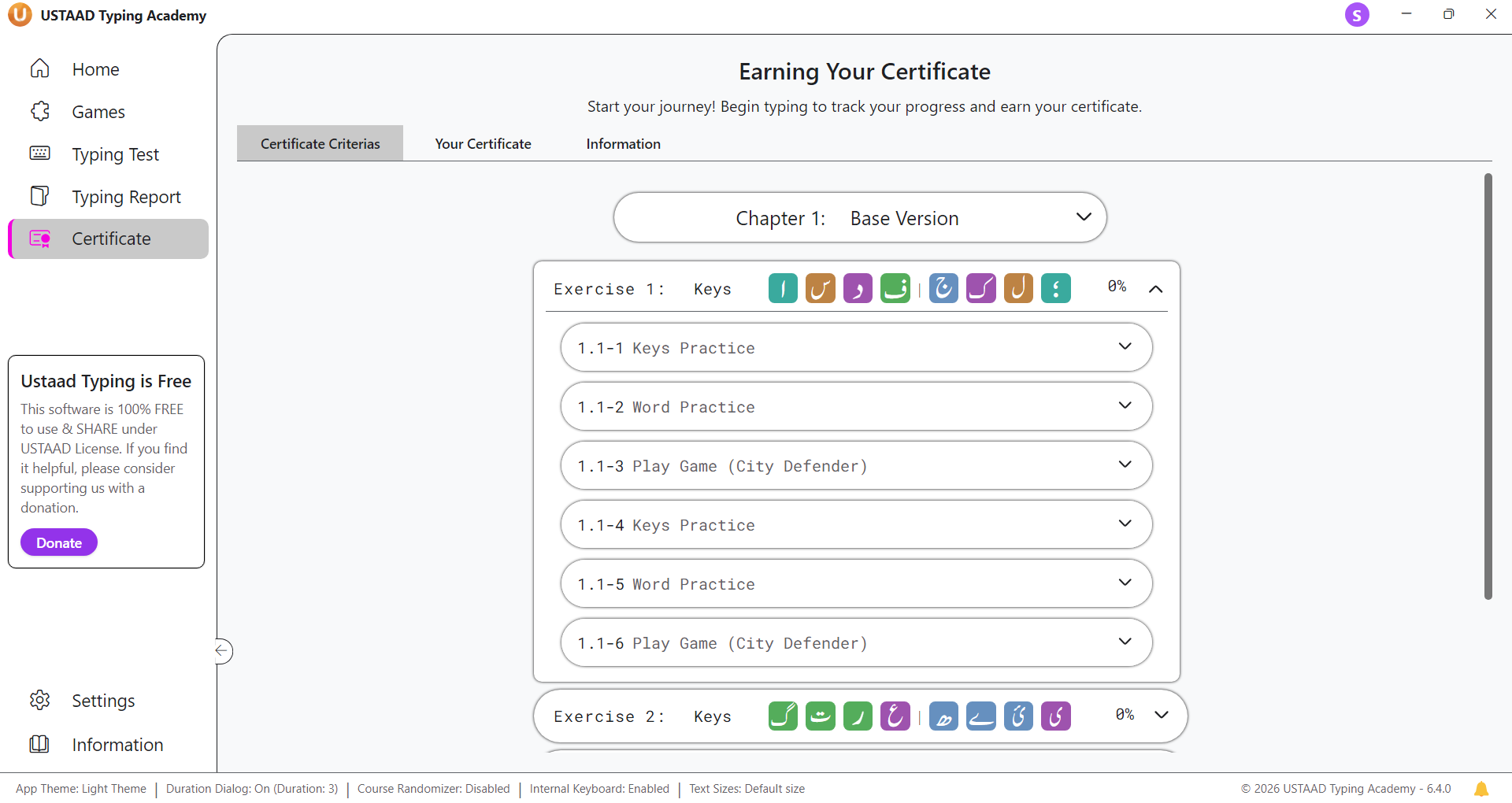The width and height of the screenshot is (1512, 803).
Task: Open the Games section
Action: pyautogui.click(x=98, y=112)
